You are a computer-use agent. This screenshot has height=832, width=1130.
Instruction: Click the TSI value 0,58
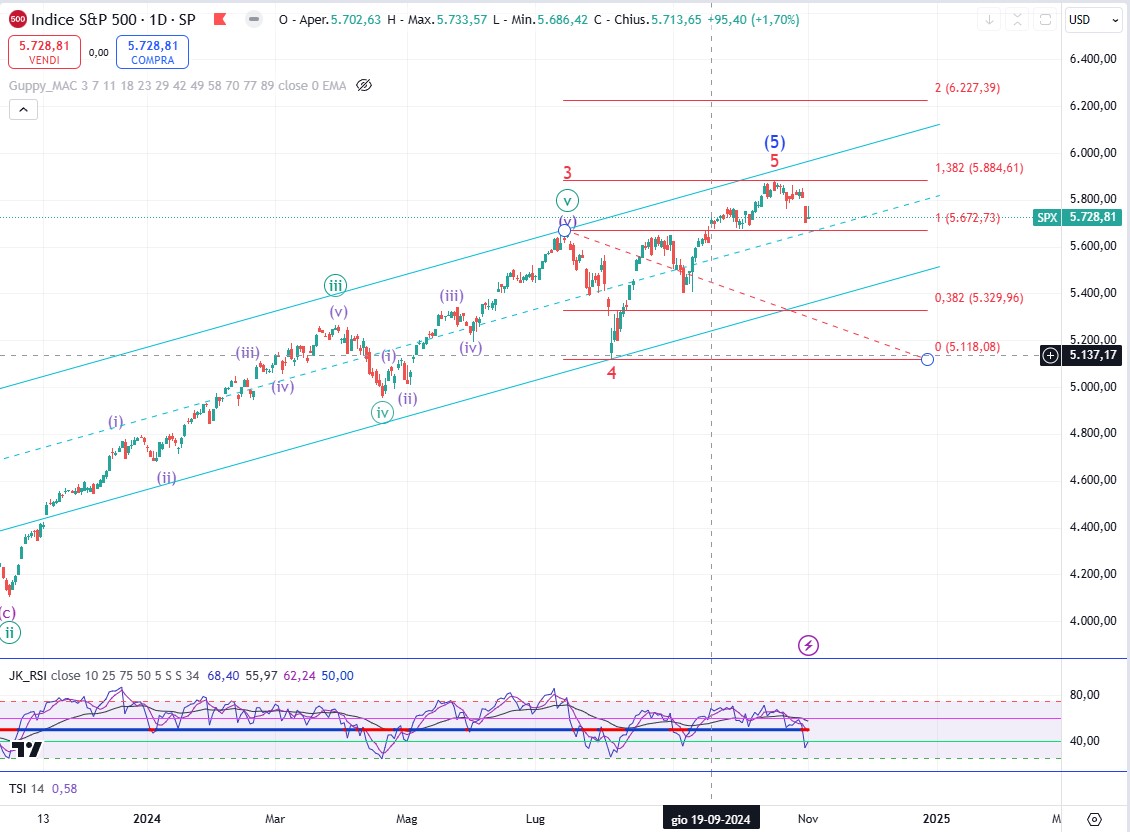64,789
